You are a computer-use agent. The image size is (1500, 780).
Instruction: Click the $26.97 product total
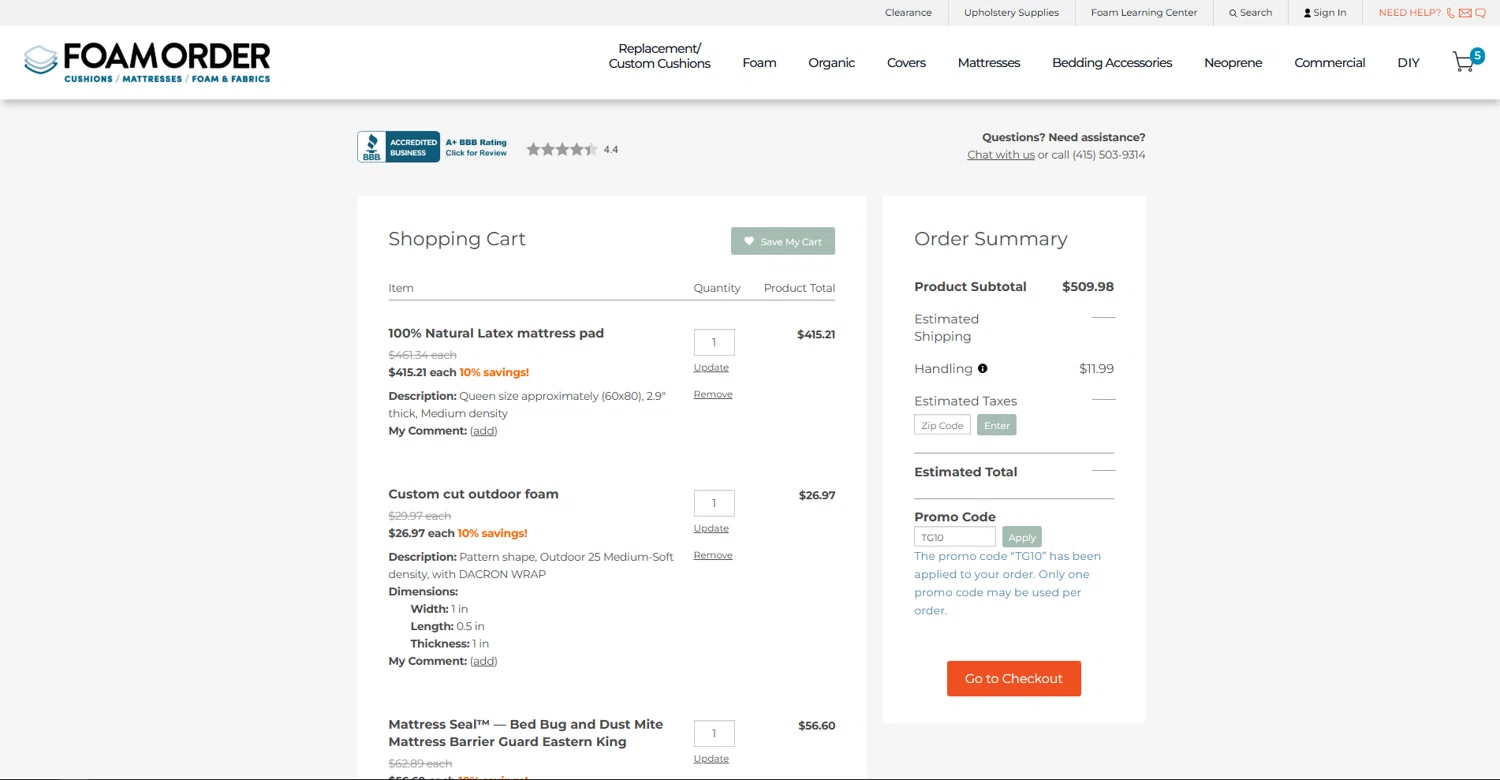(x=817, y=495)
